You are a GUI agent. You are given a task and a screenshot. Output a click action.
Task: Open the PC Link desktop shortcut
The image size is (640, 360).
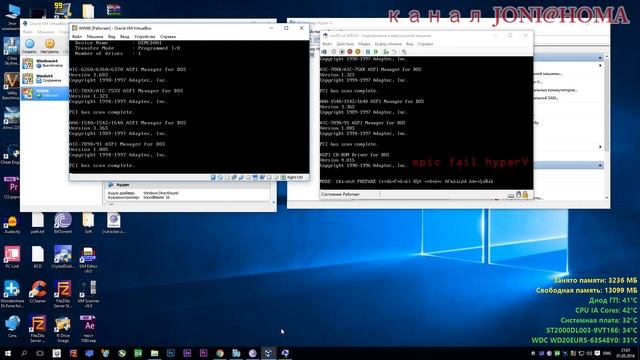coord(12,257)
